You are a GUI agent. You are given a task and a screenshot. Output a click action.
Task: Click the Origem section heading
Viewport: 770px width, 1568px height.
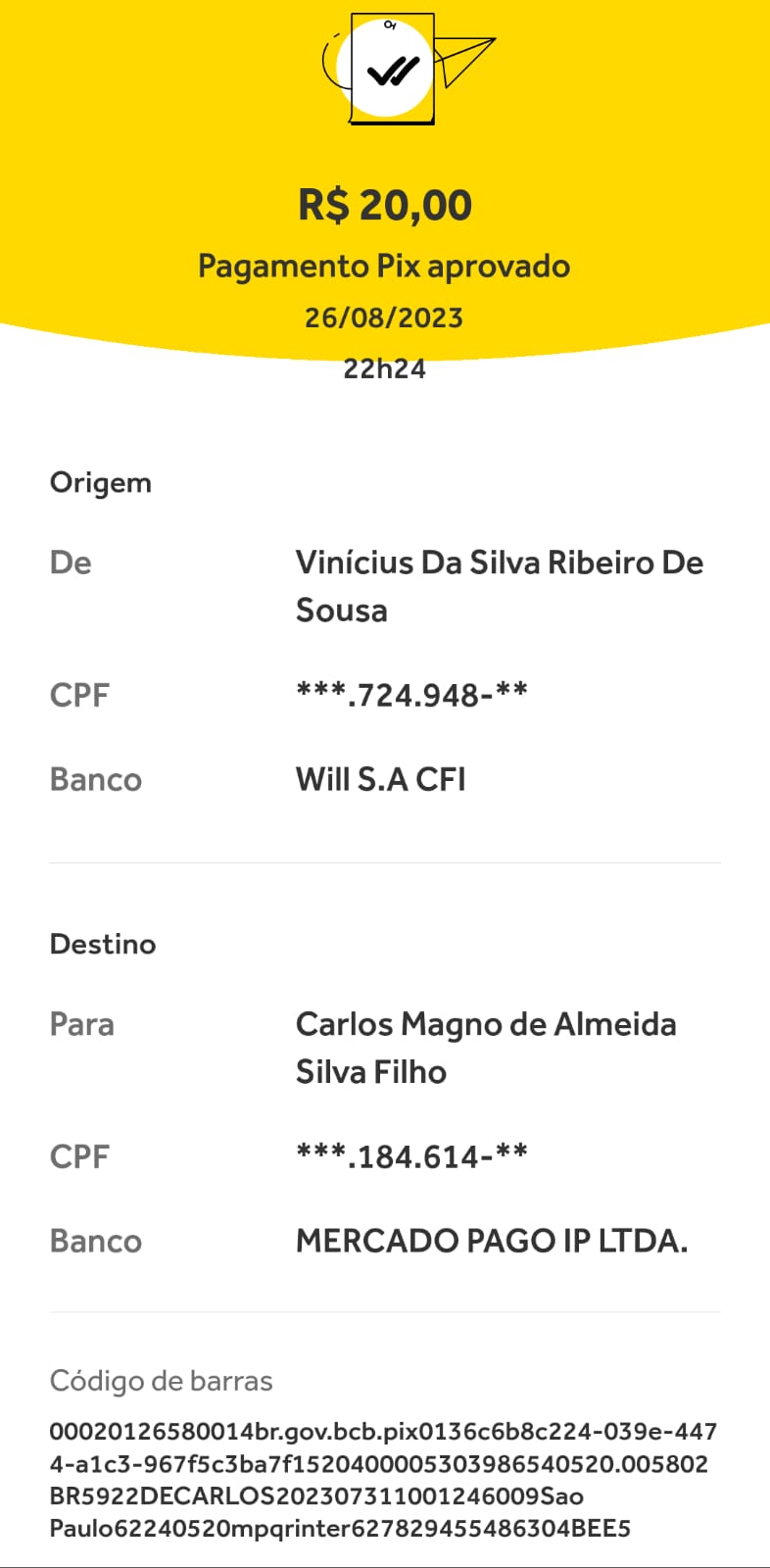(x=101, y=482)
